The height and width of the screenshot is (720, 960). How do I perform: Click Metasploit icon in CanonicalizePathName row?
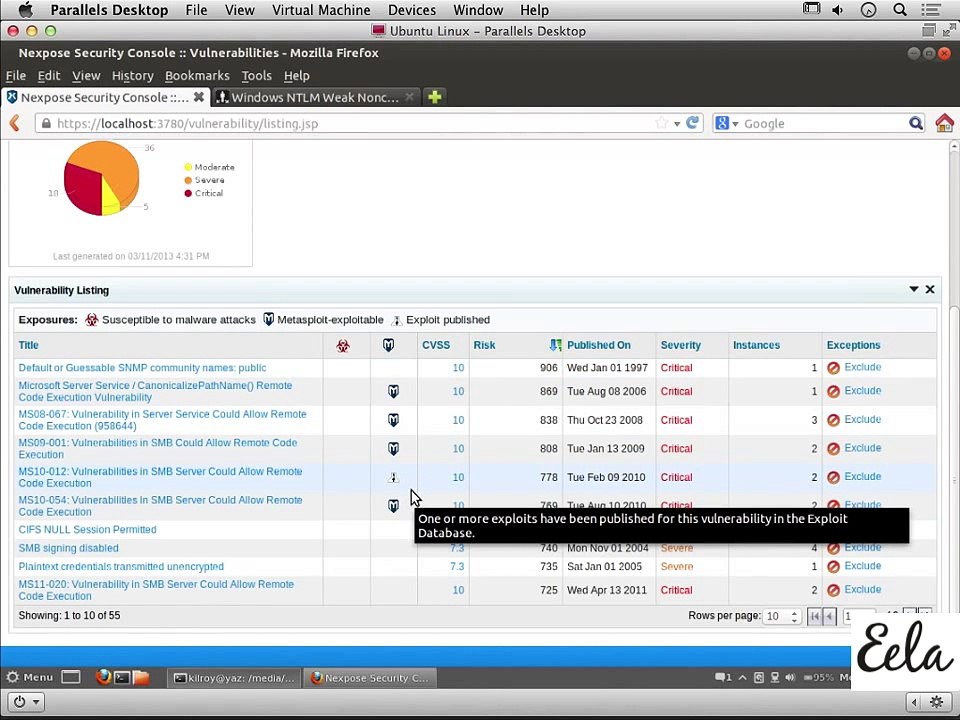coord(393,391)
